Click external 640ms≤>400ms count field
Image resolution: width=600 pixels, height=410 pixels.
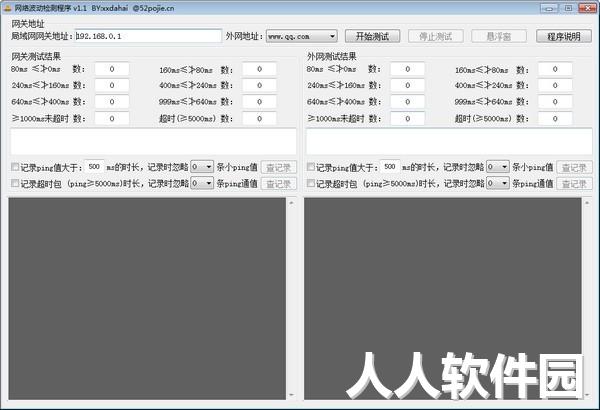(408, 101)
